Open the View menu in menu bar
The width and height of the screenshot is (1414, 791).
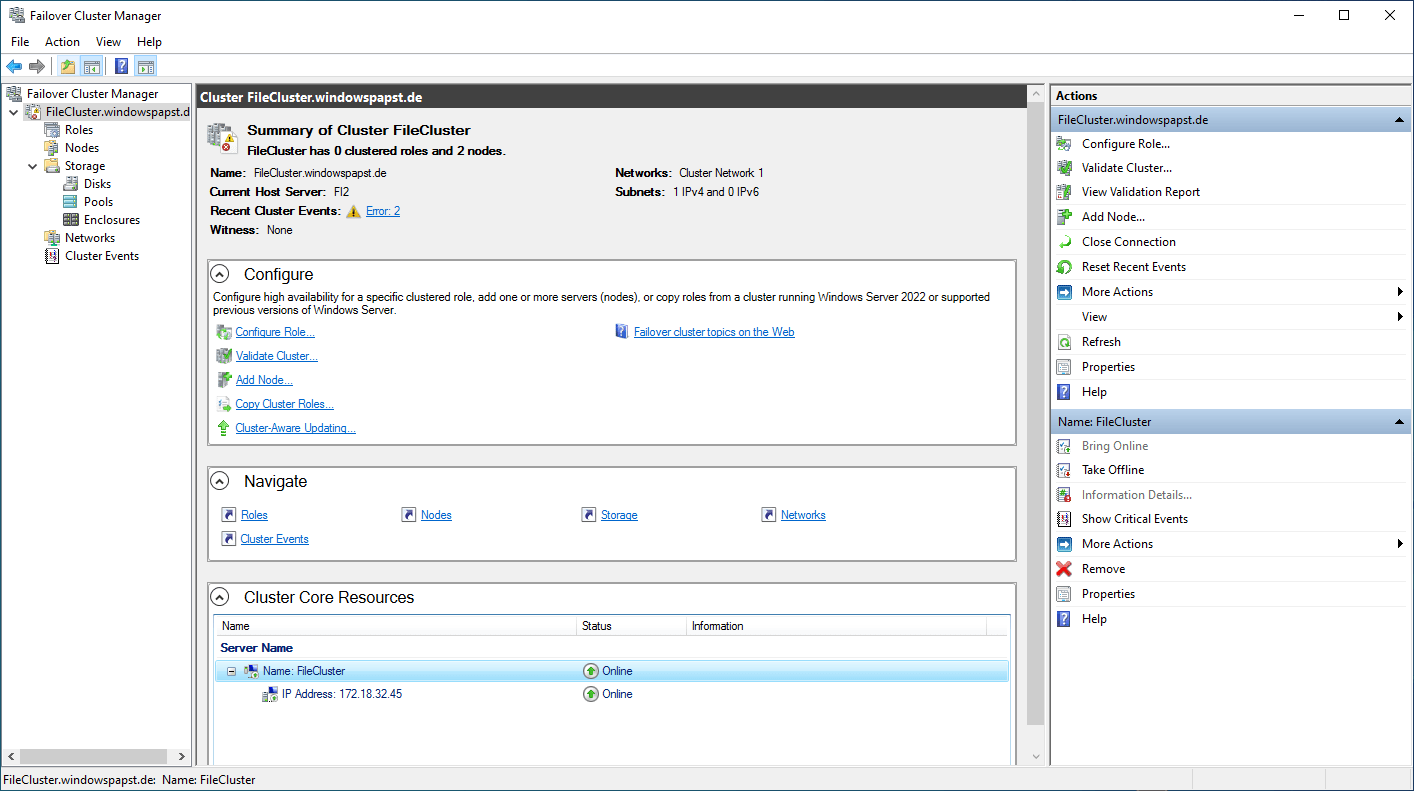[x=108, y=42]
